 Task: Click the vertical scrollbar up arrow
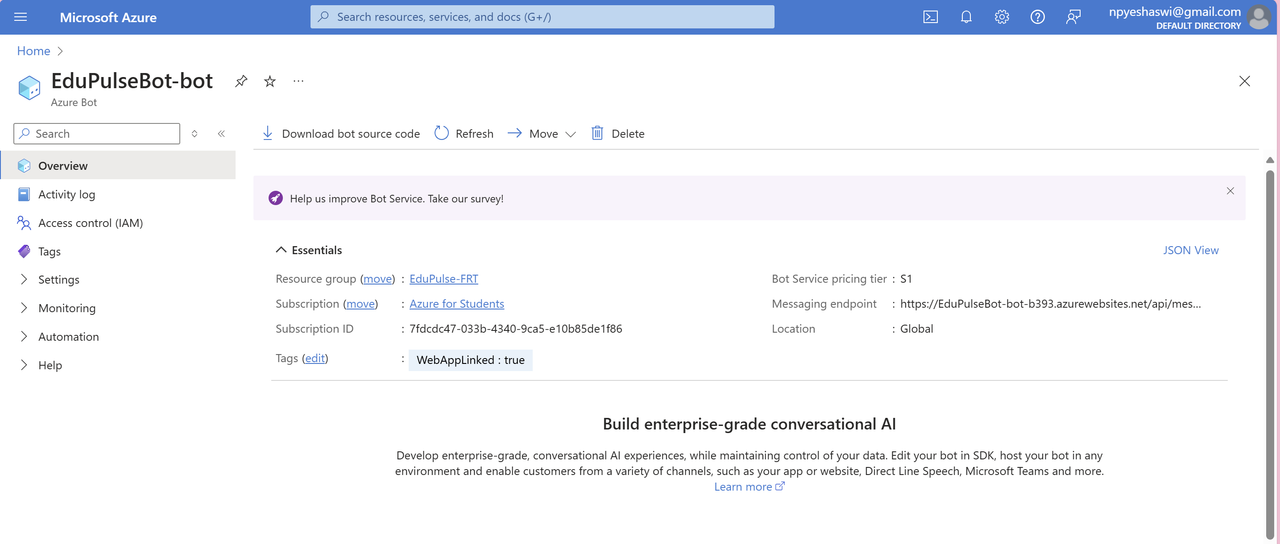coord(1271,160)
